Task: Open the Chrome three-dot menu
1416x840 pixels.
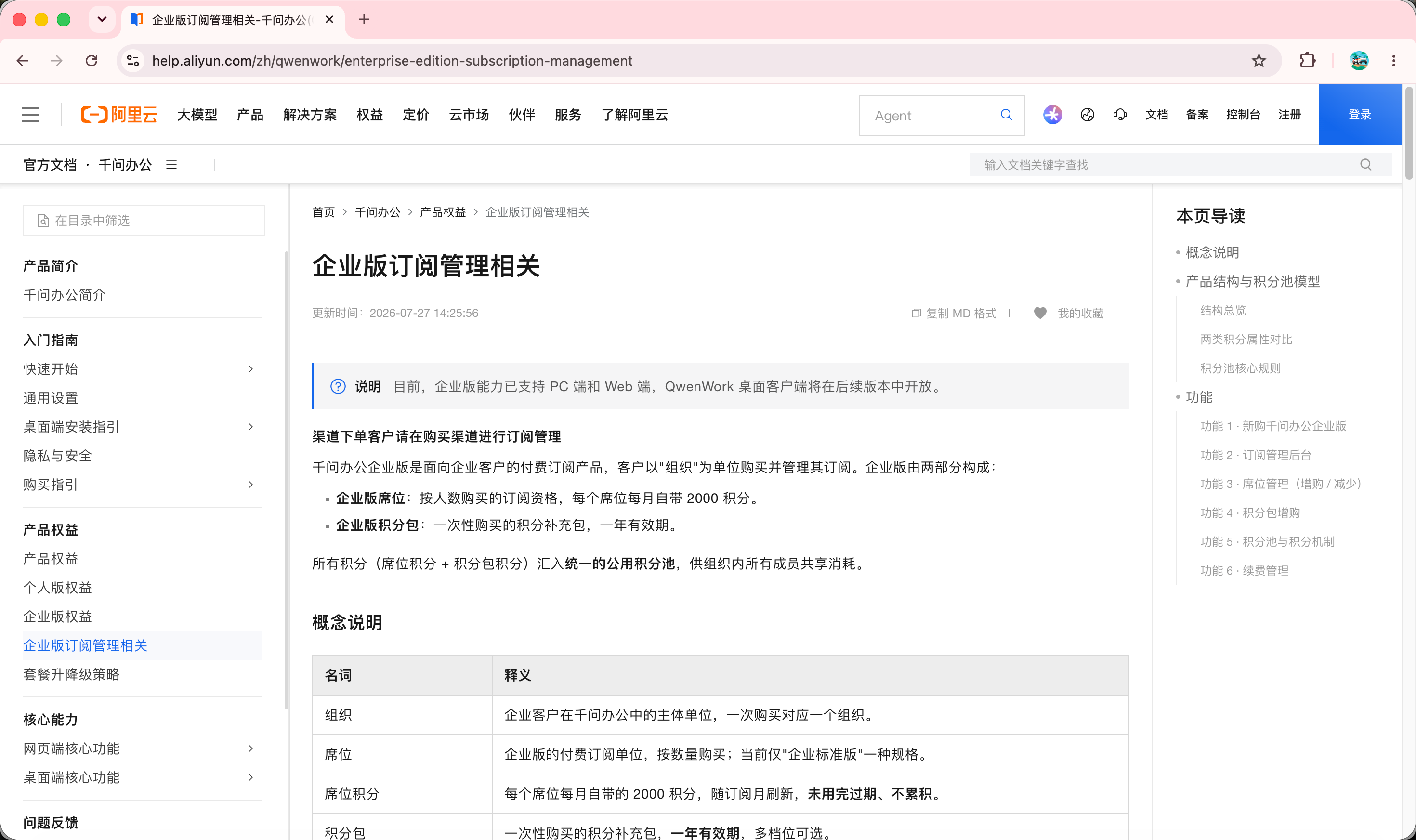Action: point(1393,61)
